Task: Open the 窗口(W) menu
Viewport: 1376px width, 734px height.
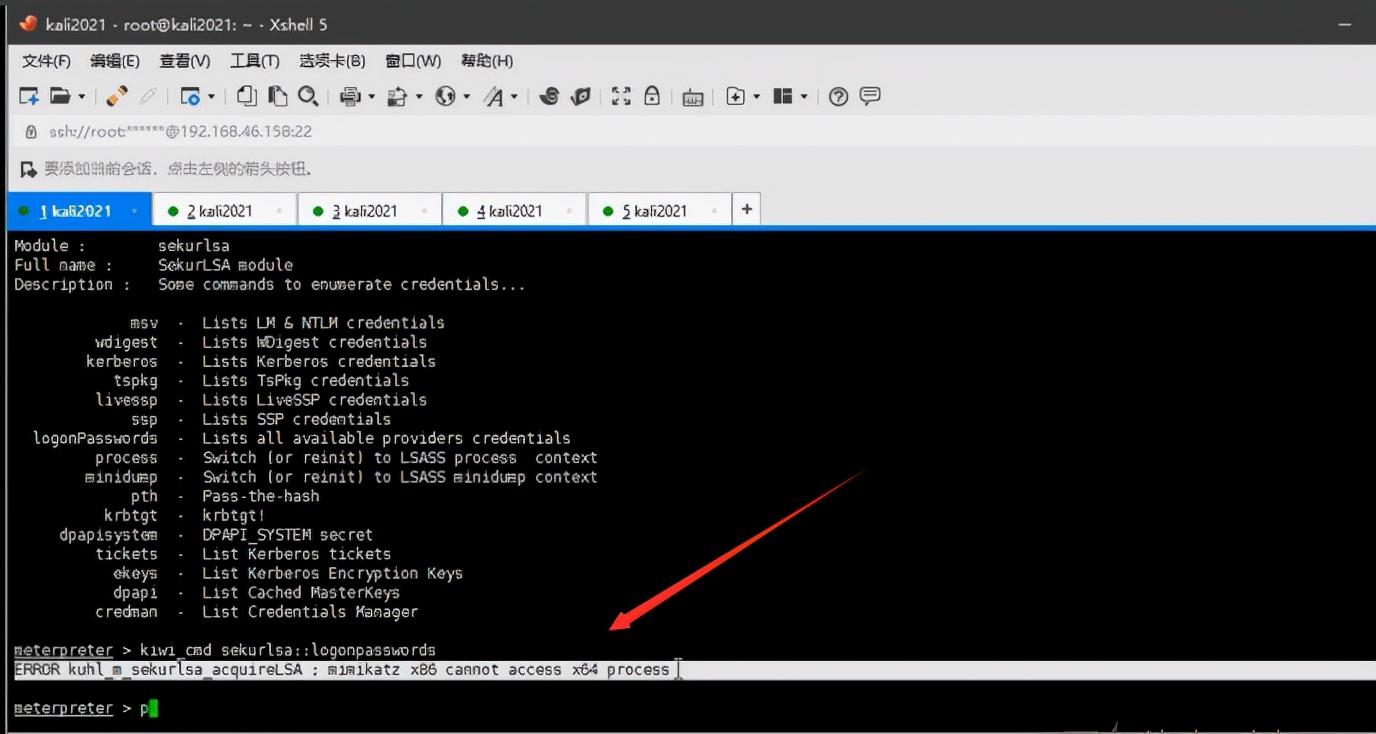Action: (413, 61)
